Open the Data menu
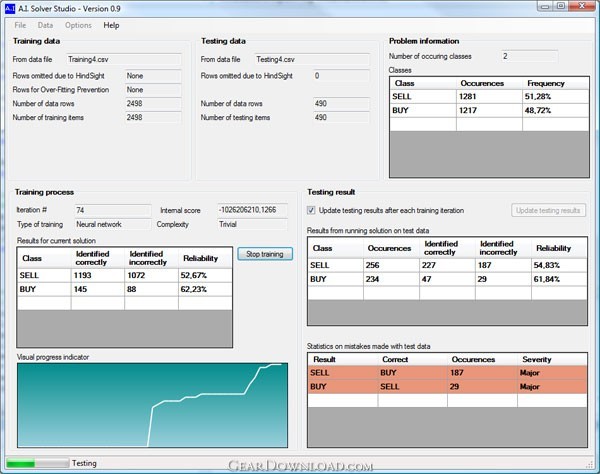Screen dimensions: 600x474 point(45,25)
